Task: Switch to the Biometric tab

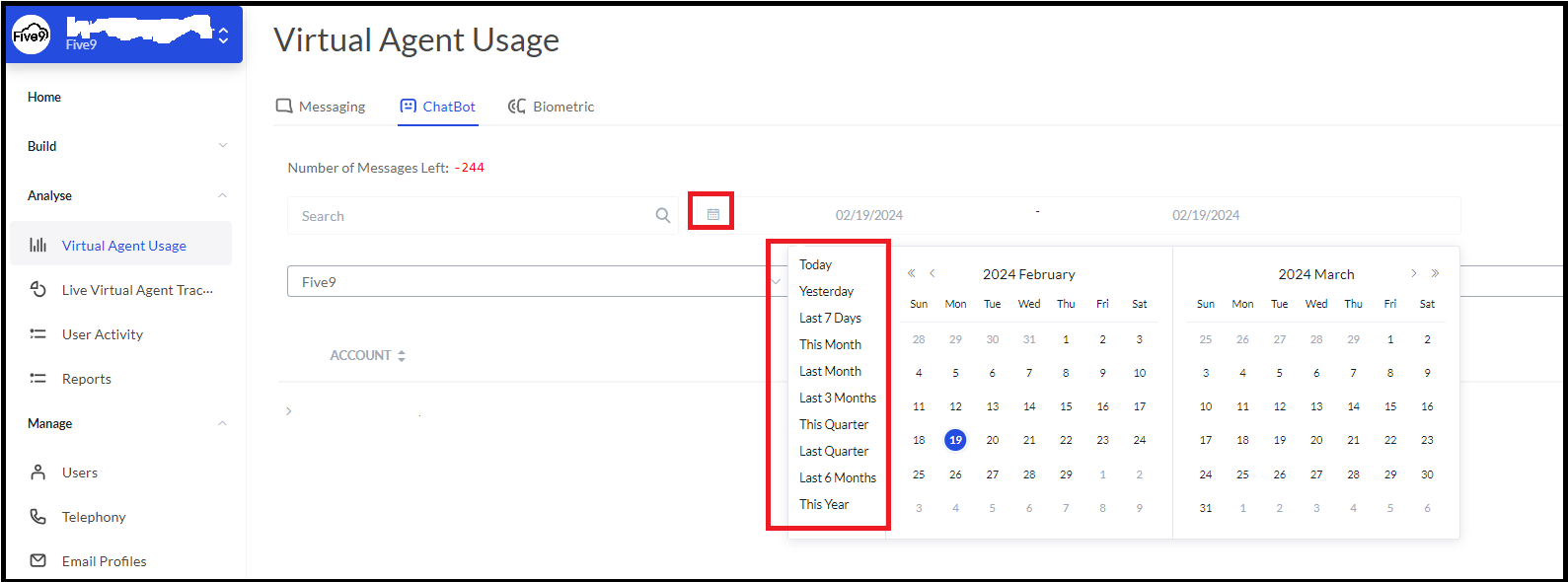Action: (551, 107)
